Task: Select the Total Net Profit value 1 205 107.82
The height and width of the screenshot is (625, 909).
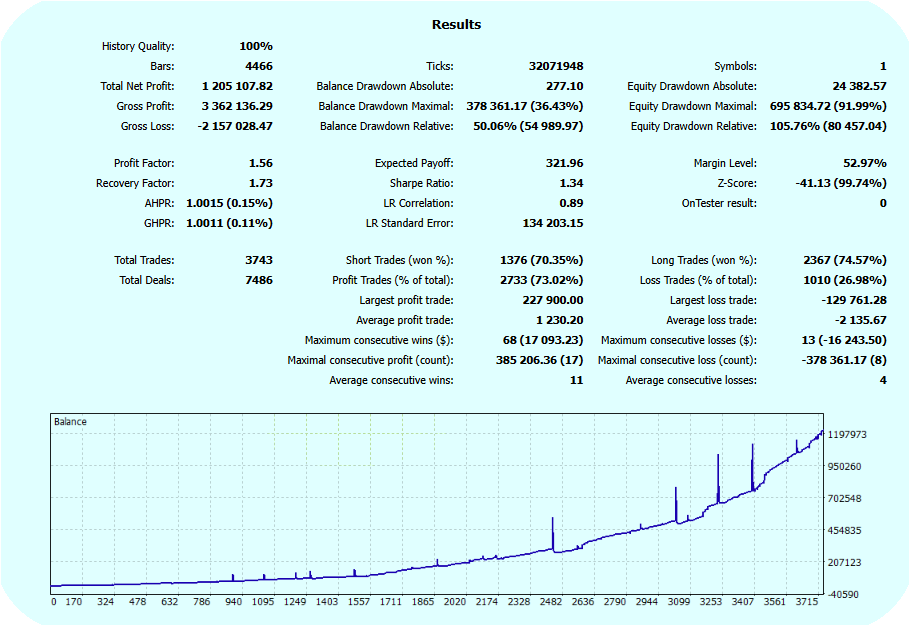Action: click(x=237, y=86)
